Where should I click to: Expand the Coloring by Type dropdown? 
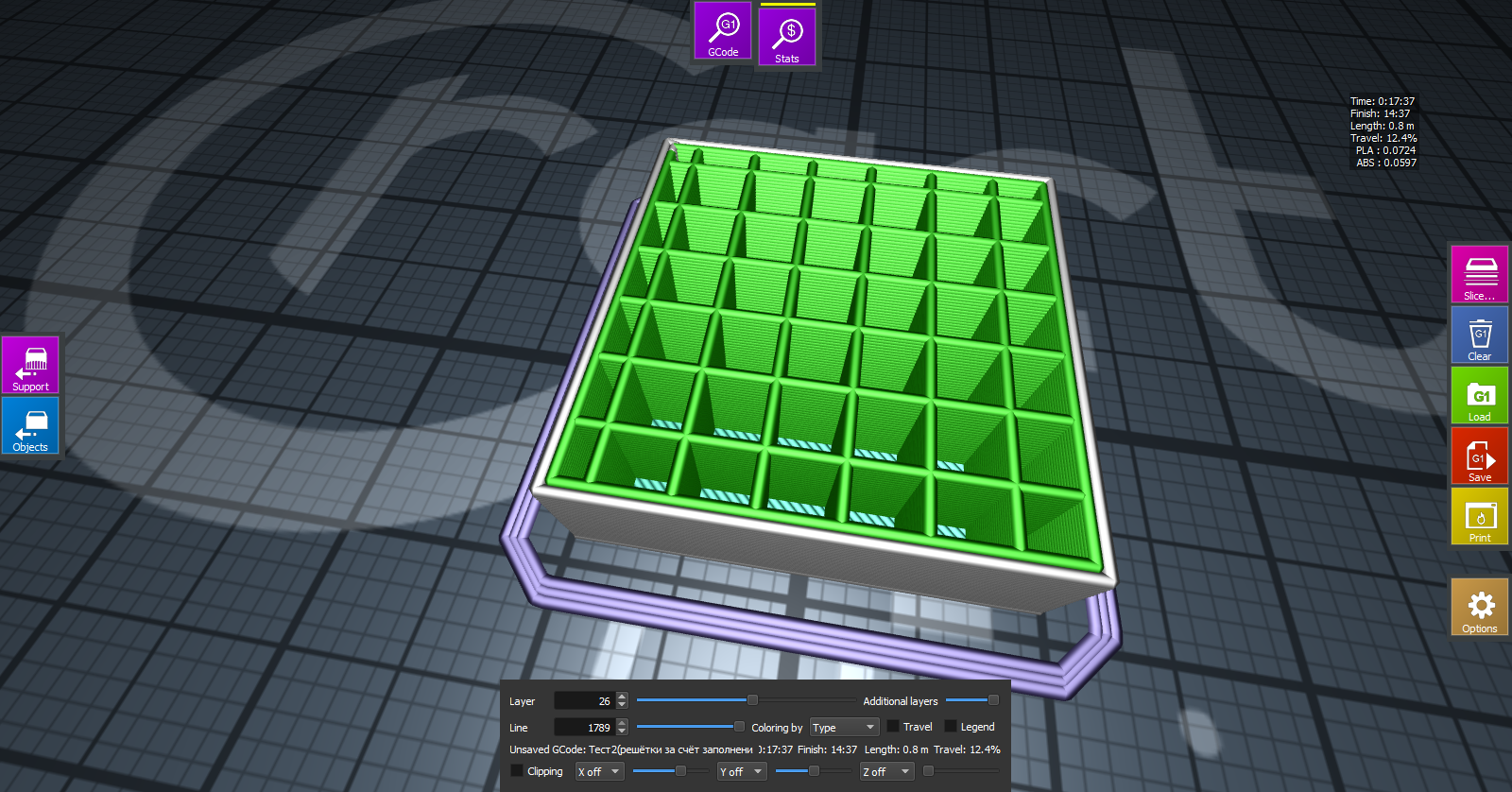click(844, 728)
